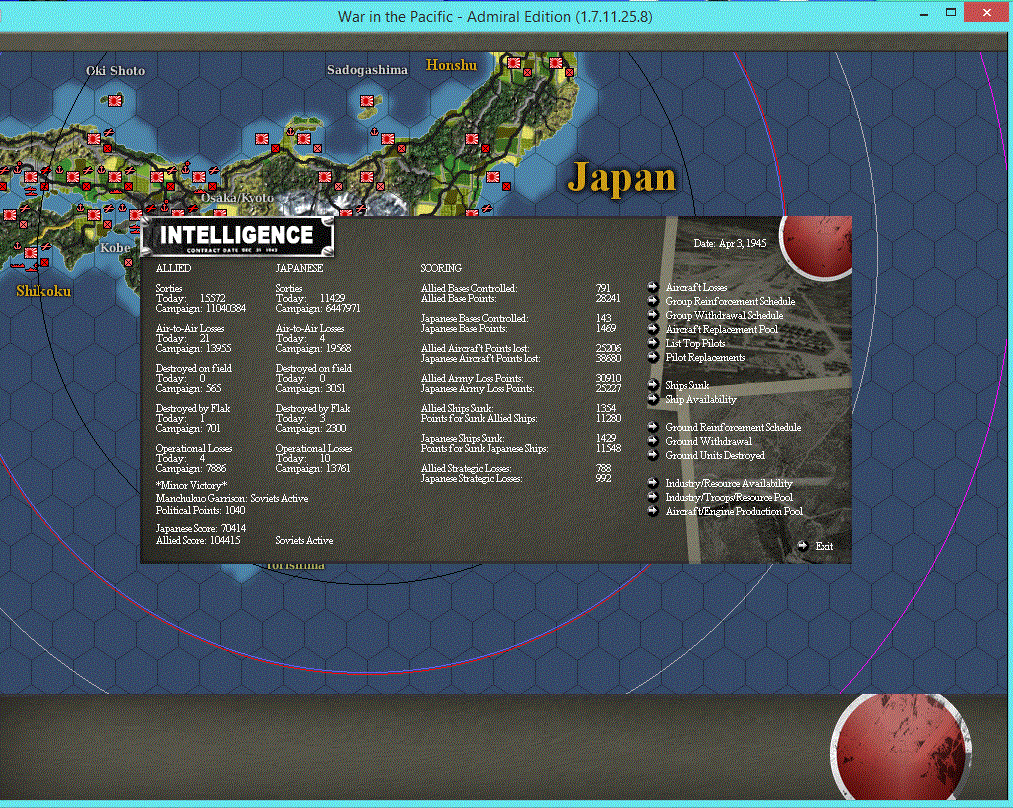Click the Political Points: 1040 text
This screenshot has height=808, width=1013.
pos(200,510)
